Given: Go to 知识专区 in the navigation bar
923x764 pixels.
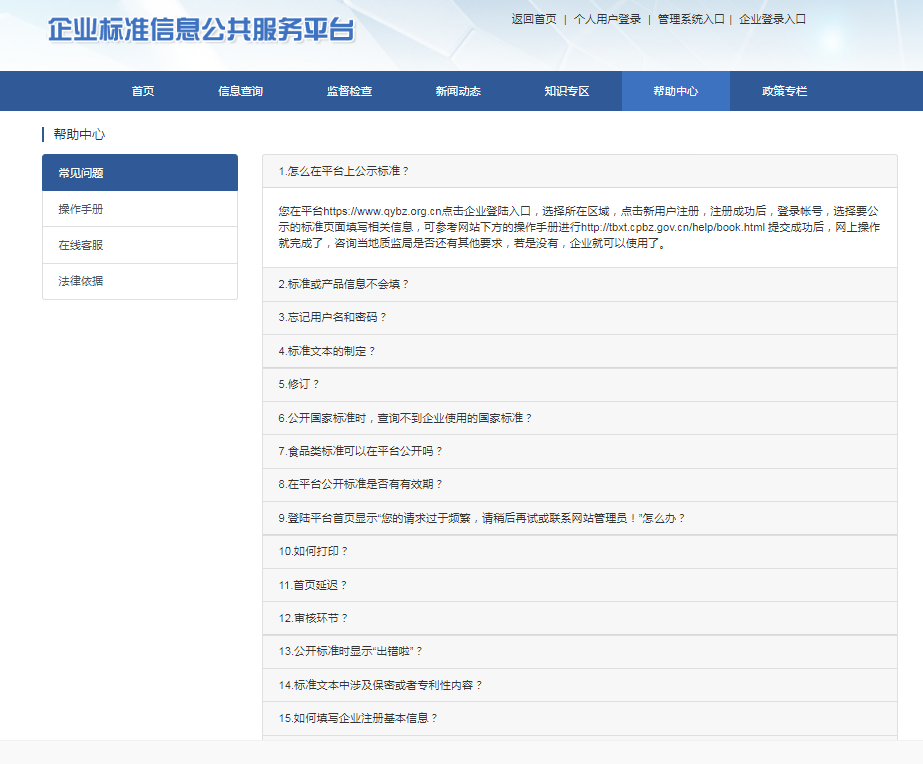Looking at the screenshot, I should 567,91.
